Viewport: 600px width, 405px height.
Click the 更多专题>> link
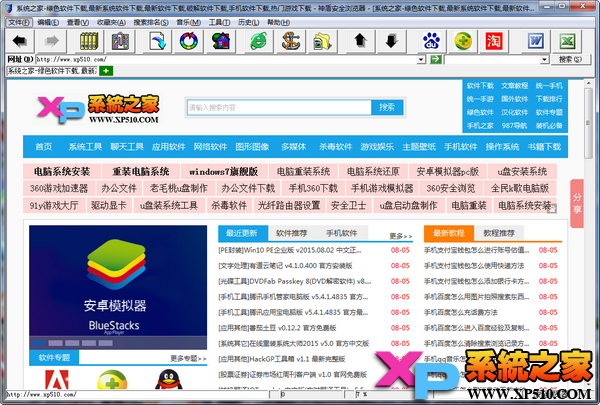(188, 358)
